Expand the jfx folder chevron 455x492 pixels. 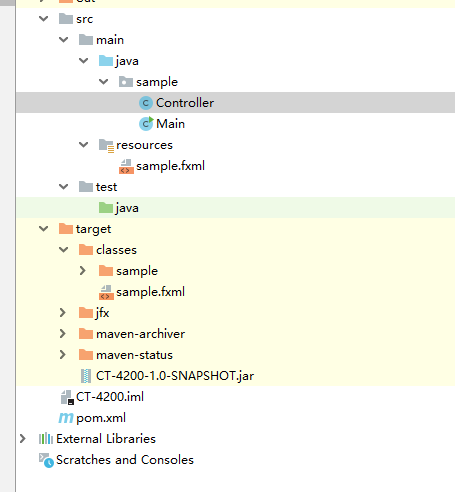pos(62,313)
